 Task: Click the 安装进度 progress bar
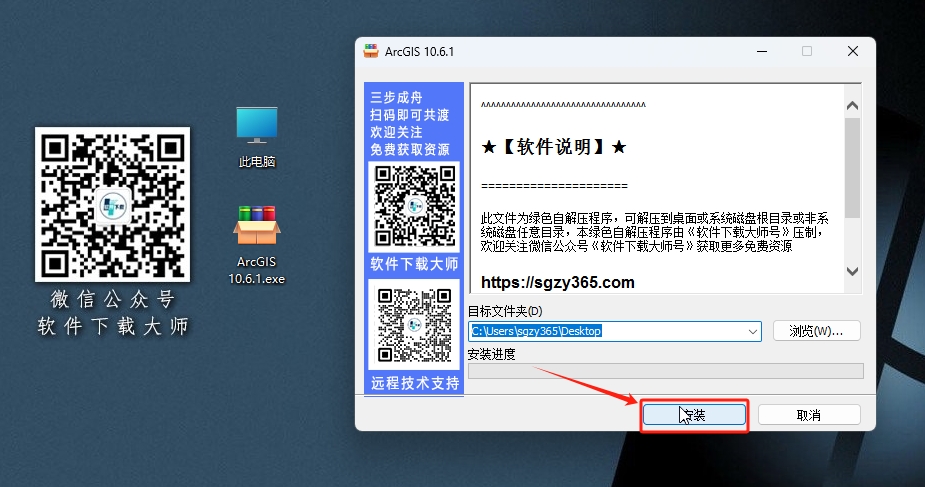(x=665, y=371)
